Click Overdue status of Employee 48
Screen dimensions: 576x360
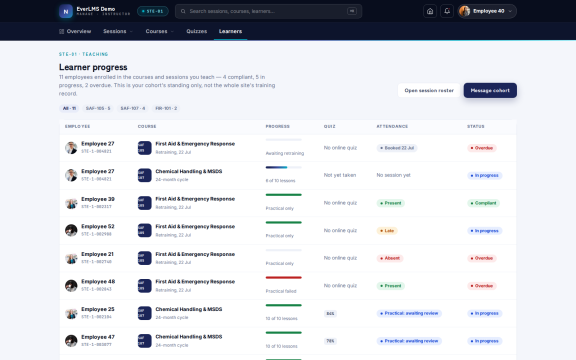pos(482,286)
